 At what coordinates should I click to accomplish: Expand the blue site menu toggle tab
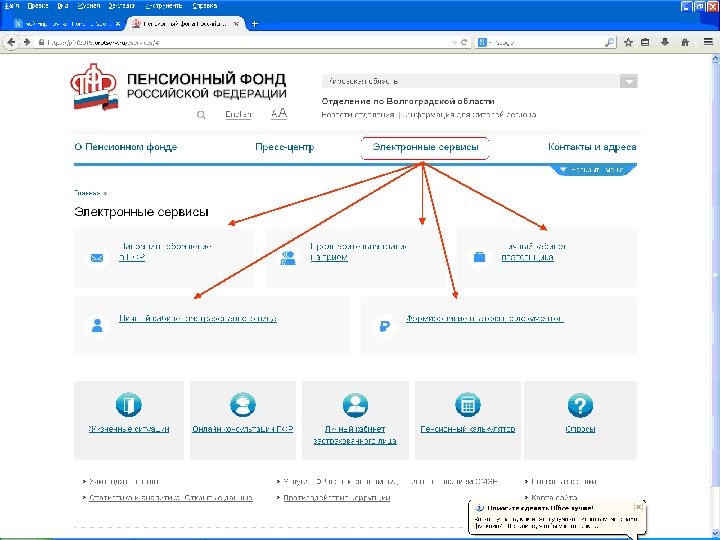coord(594,170)
